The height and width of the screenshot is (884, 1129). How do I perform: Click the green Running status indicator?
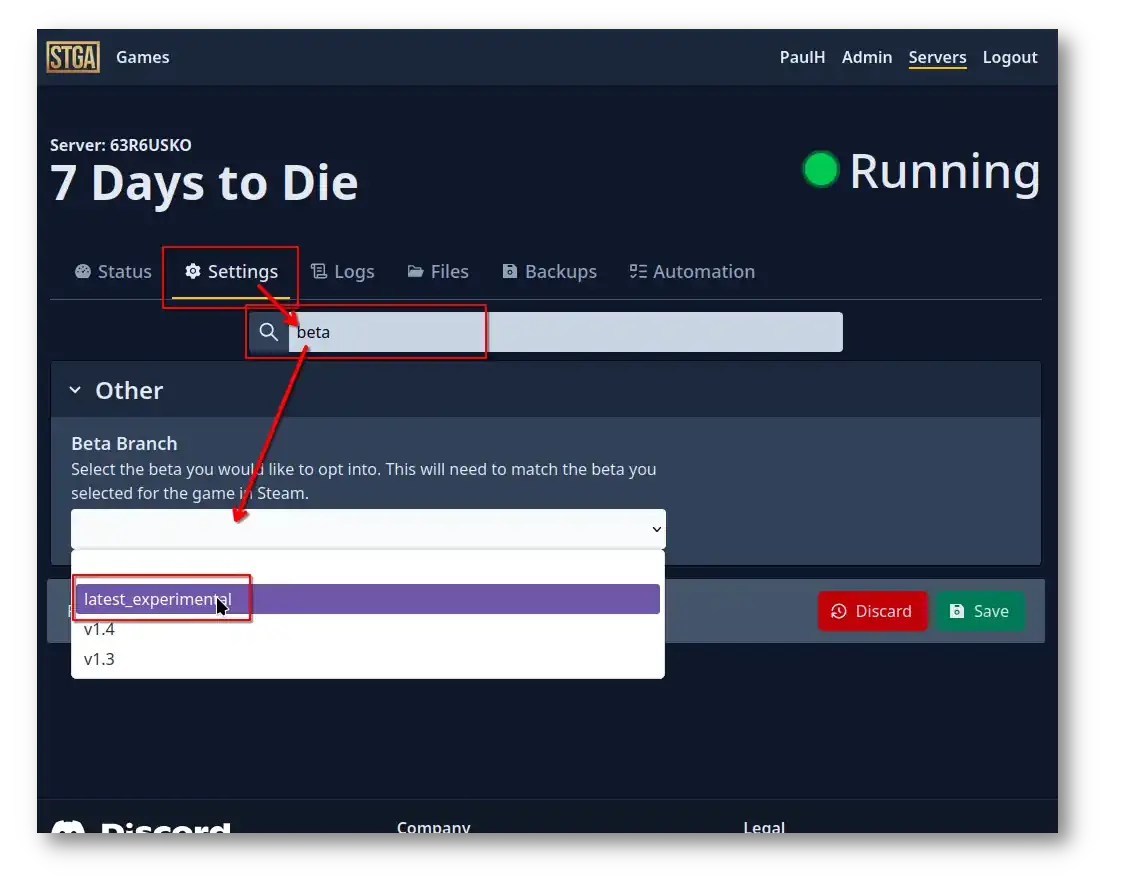pos(821,170)
